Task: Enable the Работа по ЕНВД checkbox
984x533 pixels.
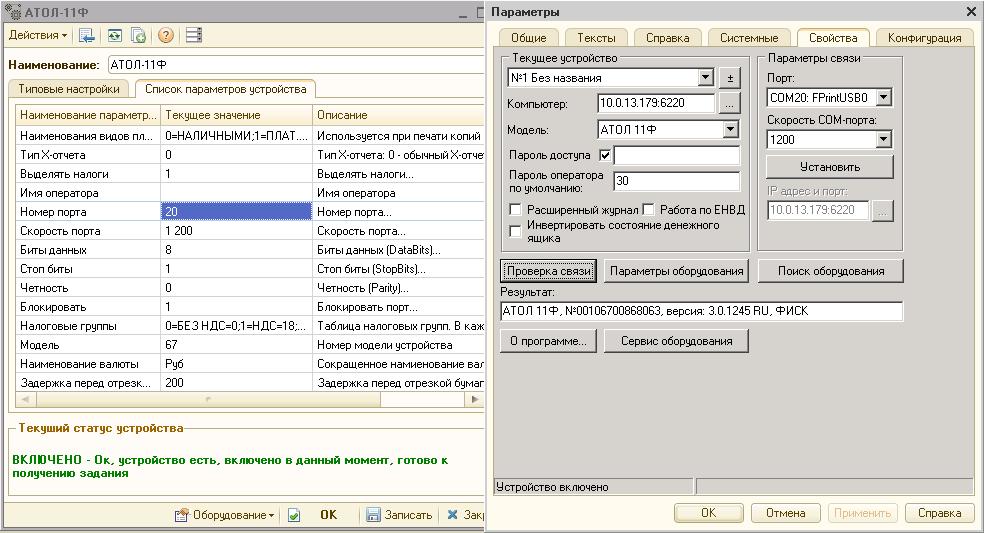Action: click(x=648, y=210)
